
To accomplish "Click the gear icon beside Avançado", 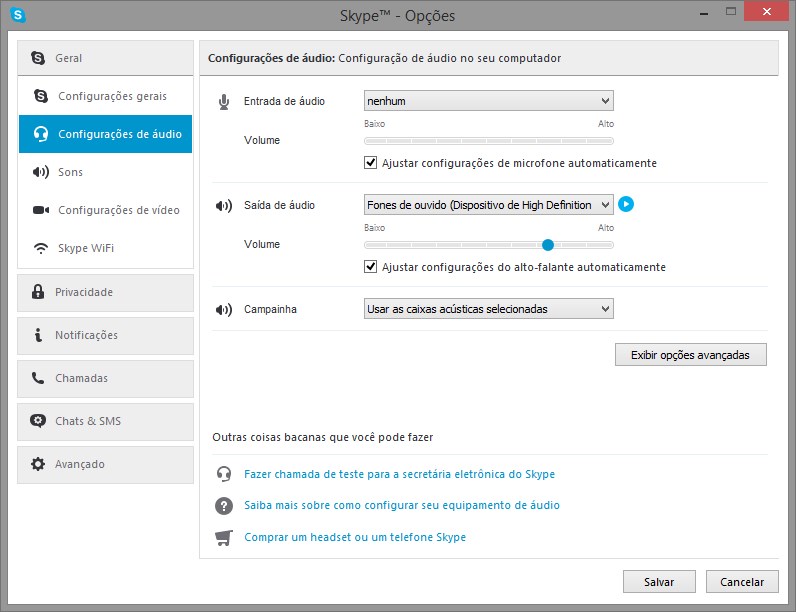I will point(38,464).
